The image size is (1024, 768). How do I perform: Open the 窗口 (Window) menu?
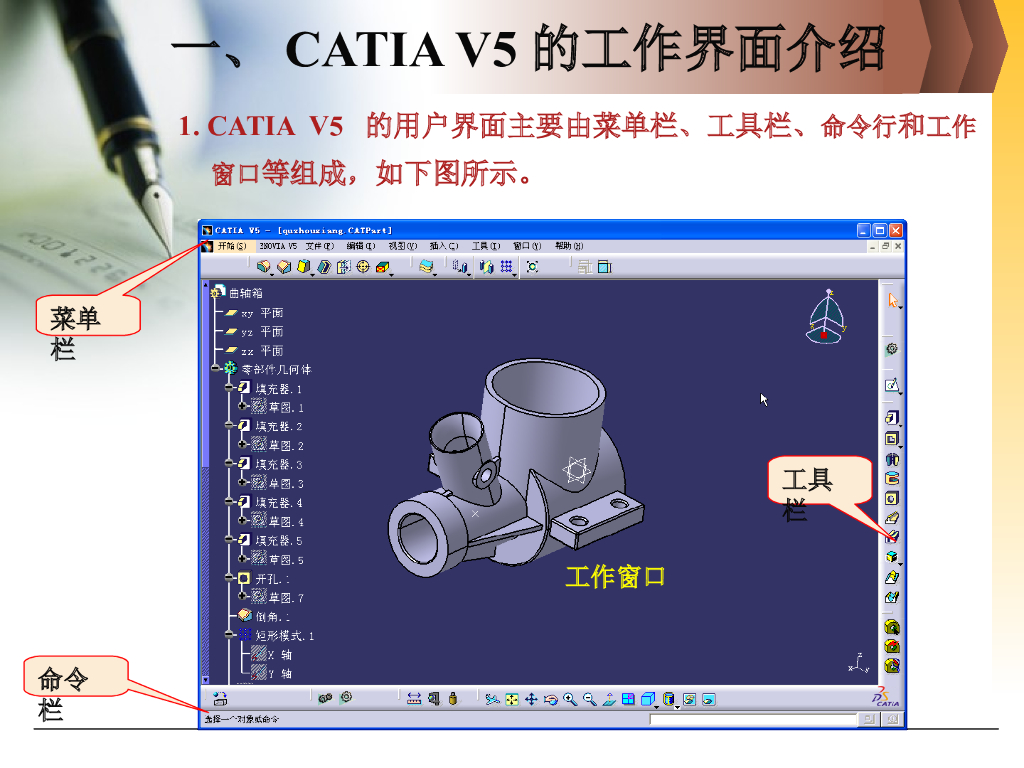(x=527, y=246)
